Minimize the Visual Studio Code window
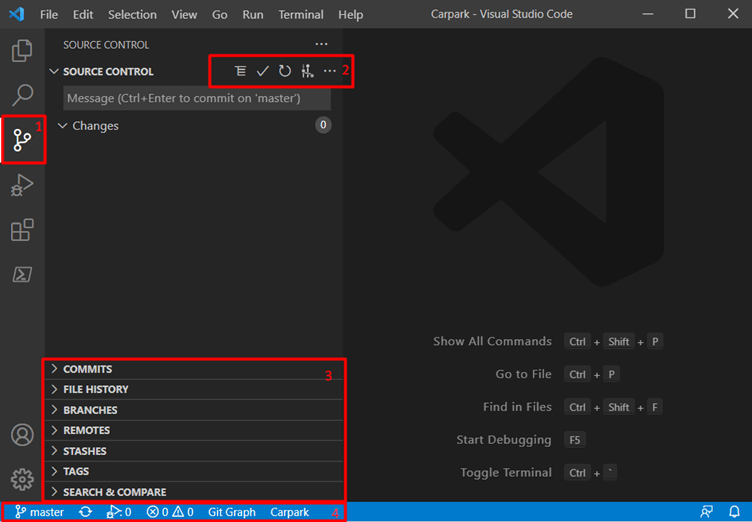This screenshot has height=522, width=752. [x=648, y=14]
